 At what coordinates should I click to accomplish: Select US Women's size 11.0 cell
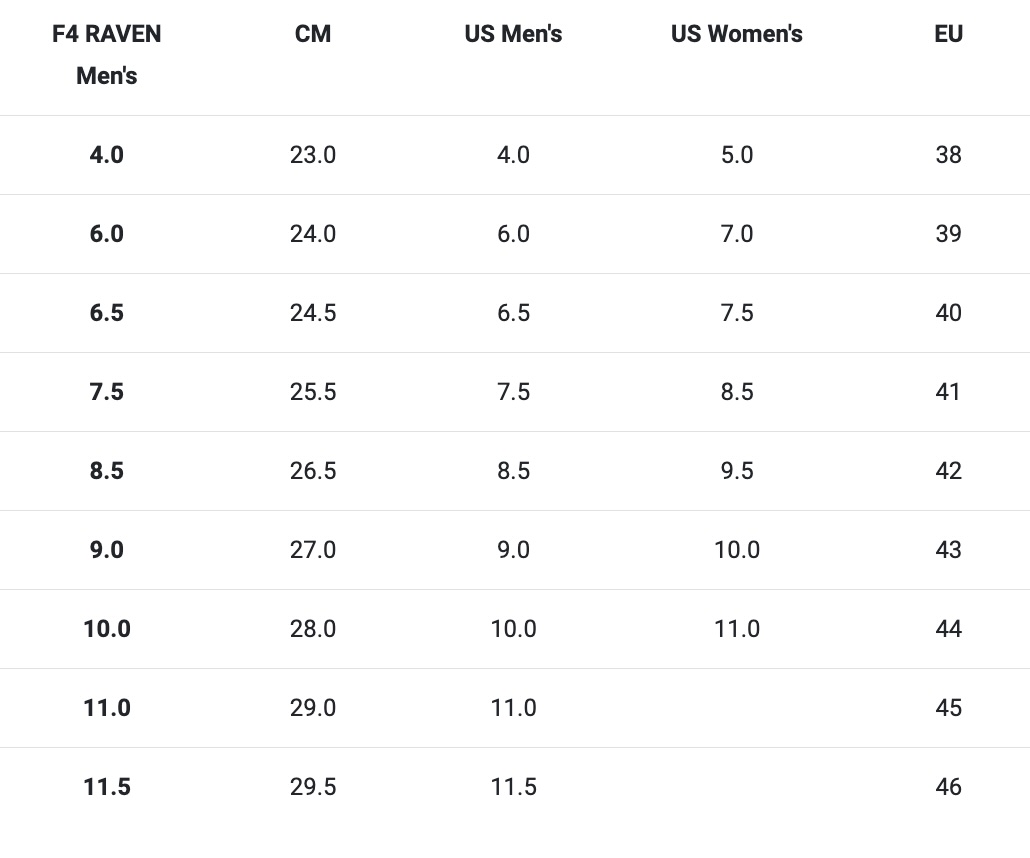pyautogui.click(x=737, y=629)
